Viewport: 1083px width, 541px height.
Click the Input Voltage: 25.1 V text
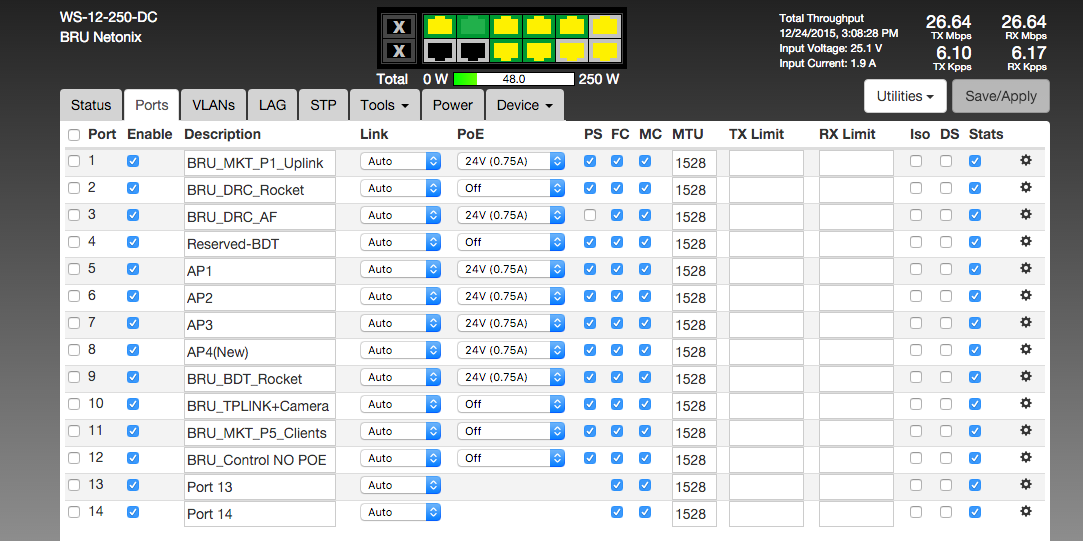point(830,48)
